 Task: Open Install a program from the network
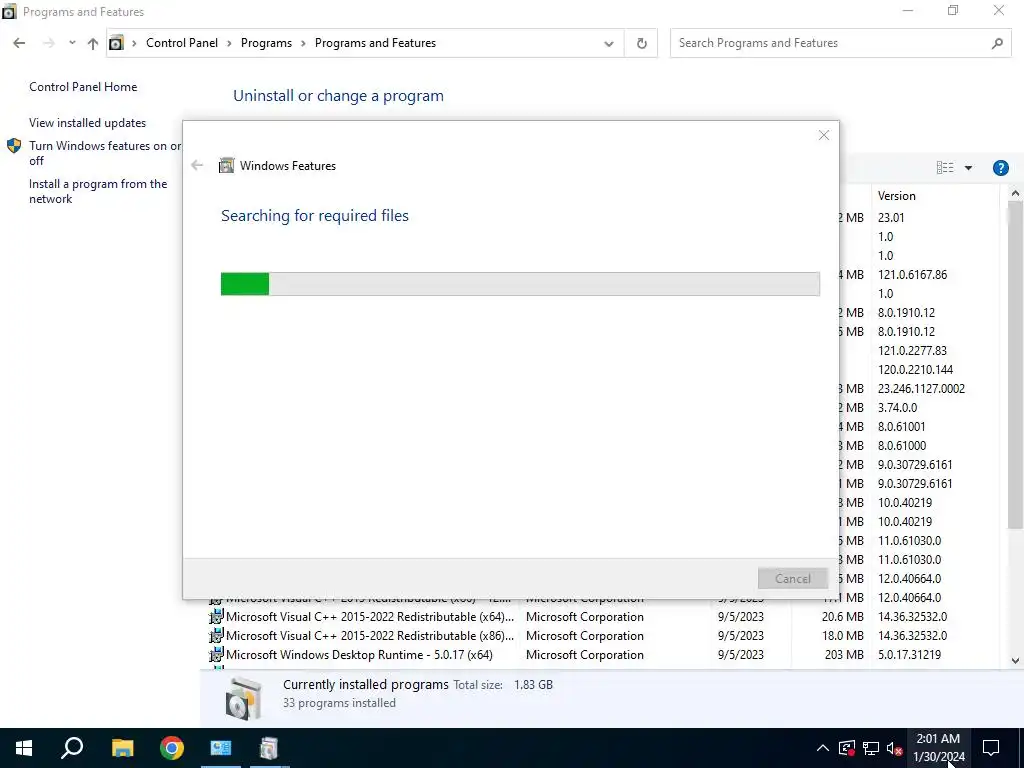click(98, 191)
